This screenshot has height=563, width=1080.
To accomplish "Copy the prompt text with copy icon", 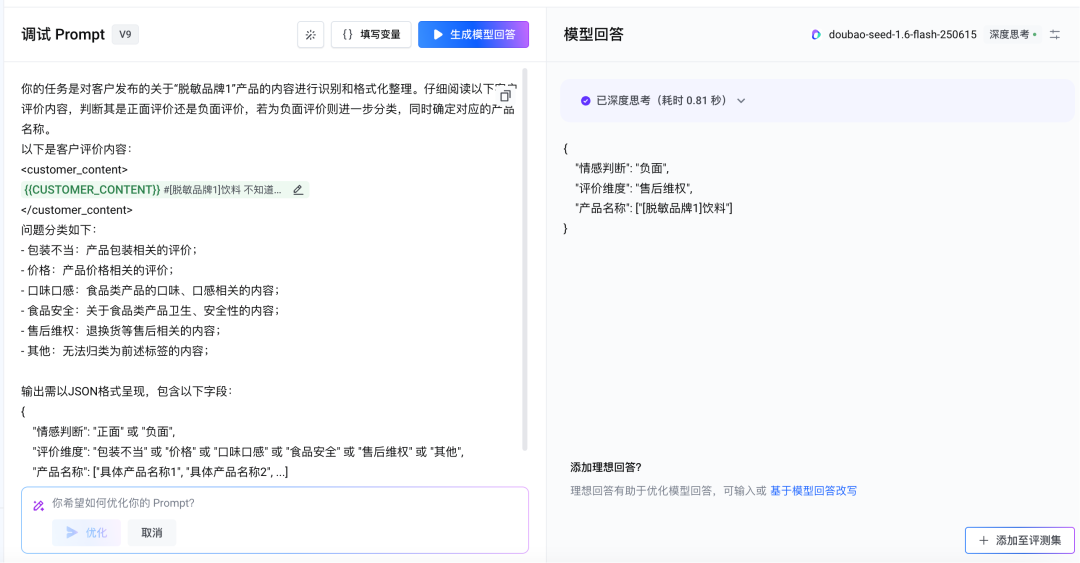I will coord(505,96).
